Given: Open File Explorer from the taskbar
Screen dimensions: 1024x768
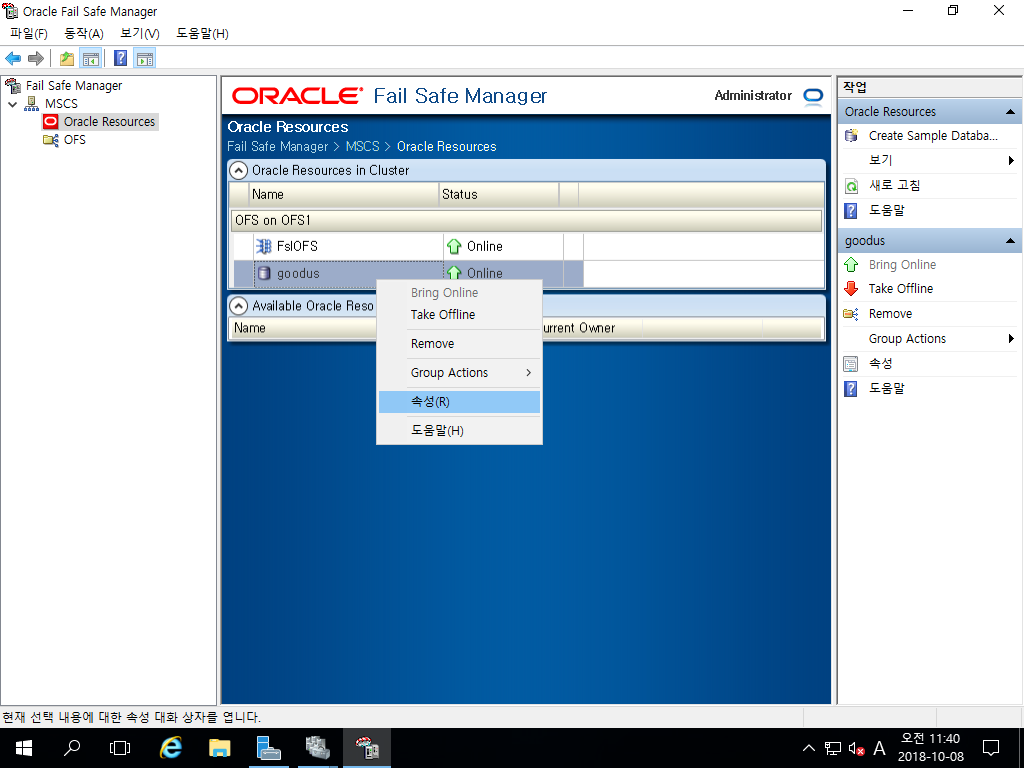Looking at the screenshot, I should click(219, 748).
